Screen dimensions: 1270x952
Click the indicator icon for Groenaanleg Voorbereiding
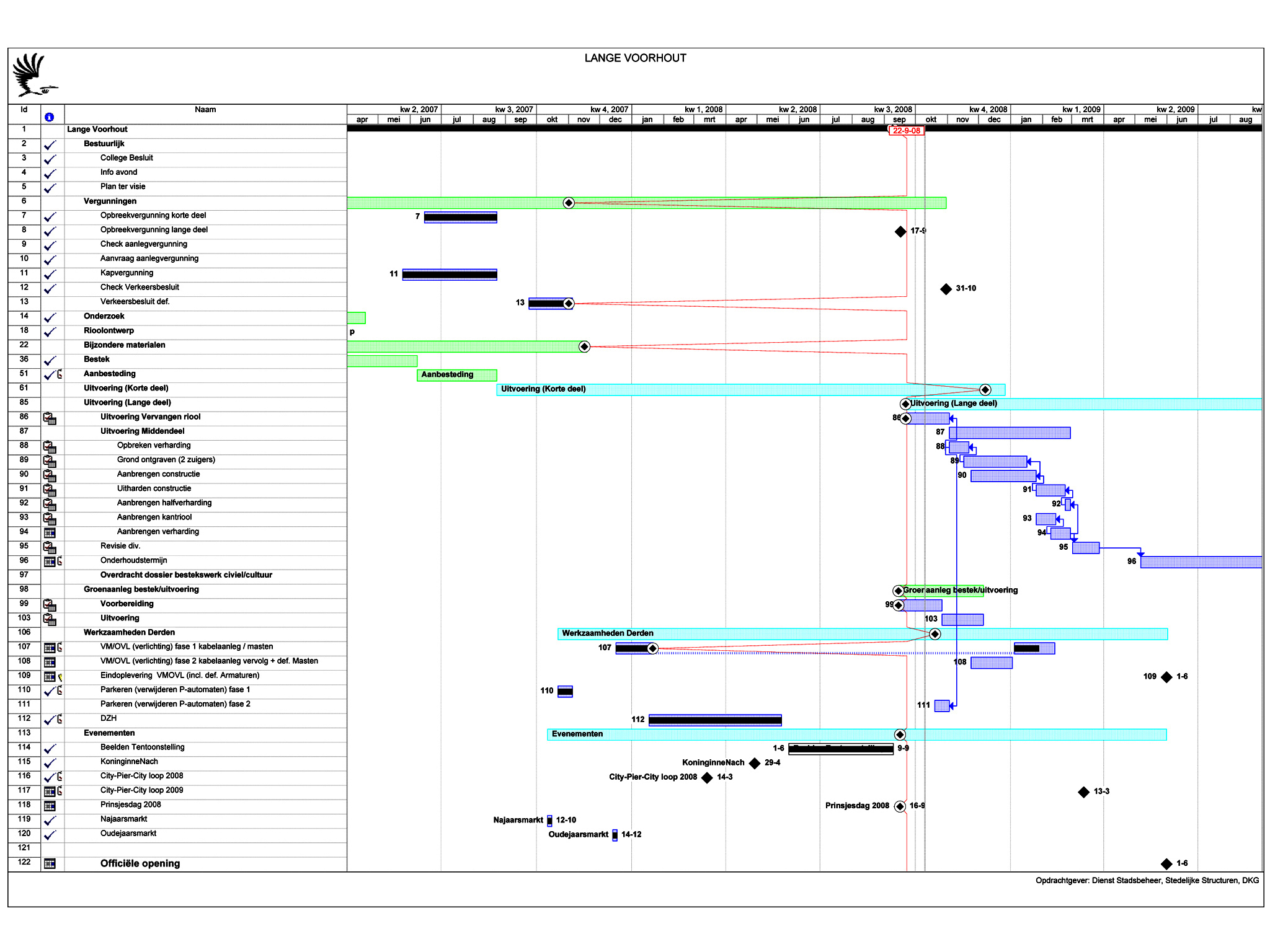pos(50,605)
